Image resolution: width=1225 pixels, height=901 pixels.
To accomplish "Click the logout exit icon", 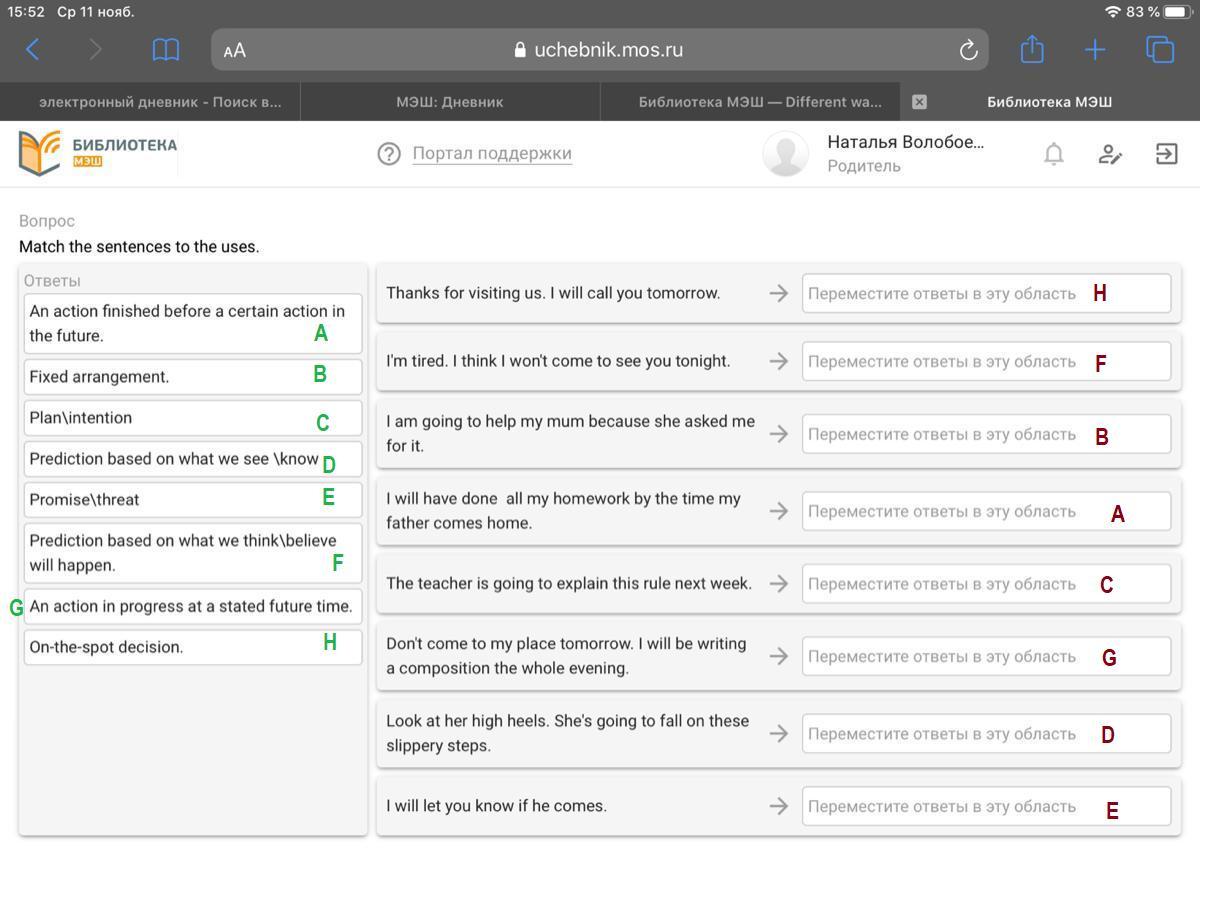I will 1166,154.
